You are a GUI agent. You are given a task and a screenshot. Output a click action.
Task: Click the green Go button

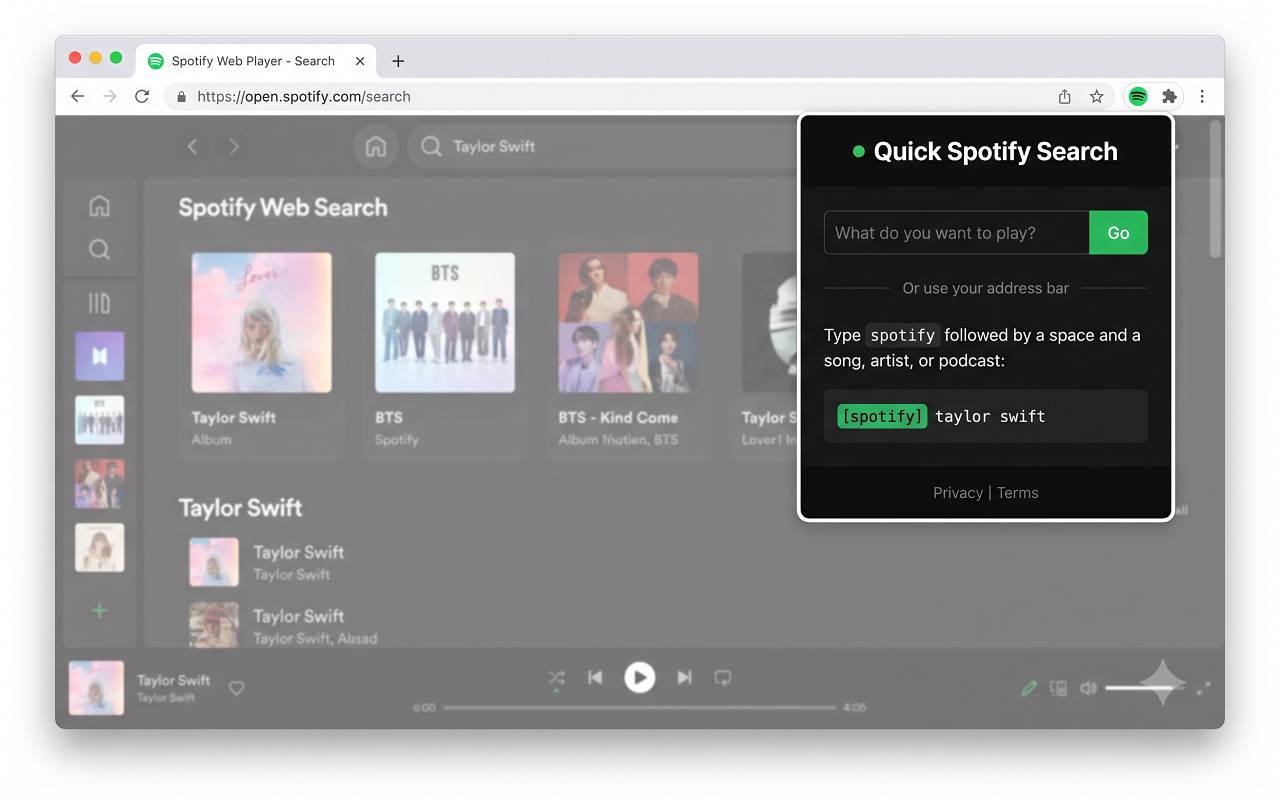coord(1118,233)
